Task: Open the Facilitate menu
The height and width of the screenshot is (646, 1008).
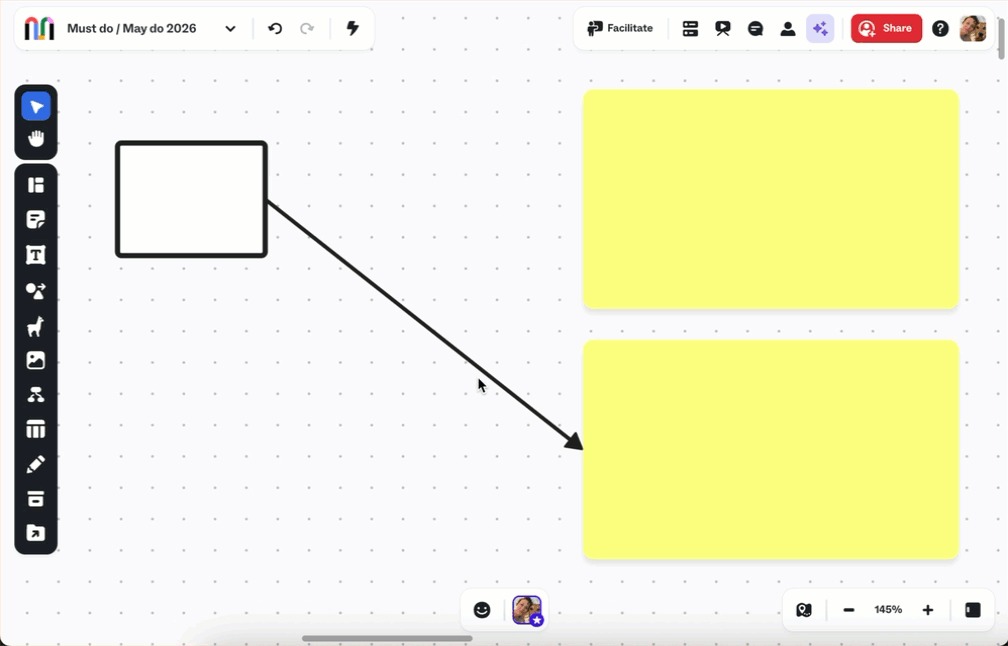Action: [x=620, y=28]
